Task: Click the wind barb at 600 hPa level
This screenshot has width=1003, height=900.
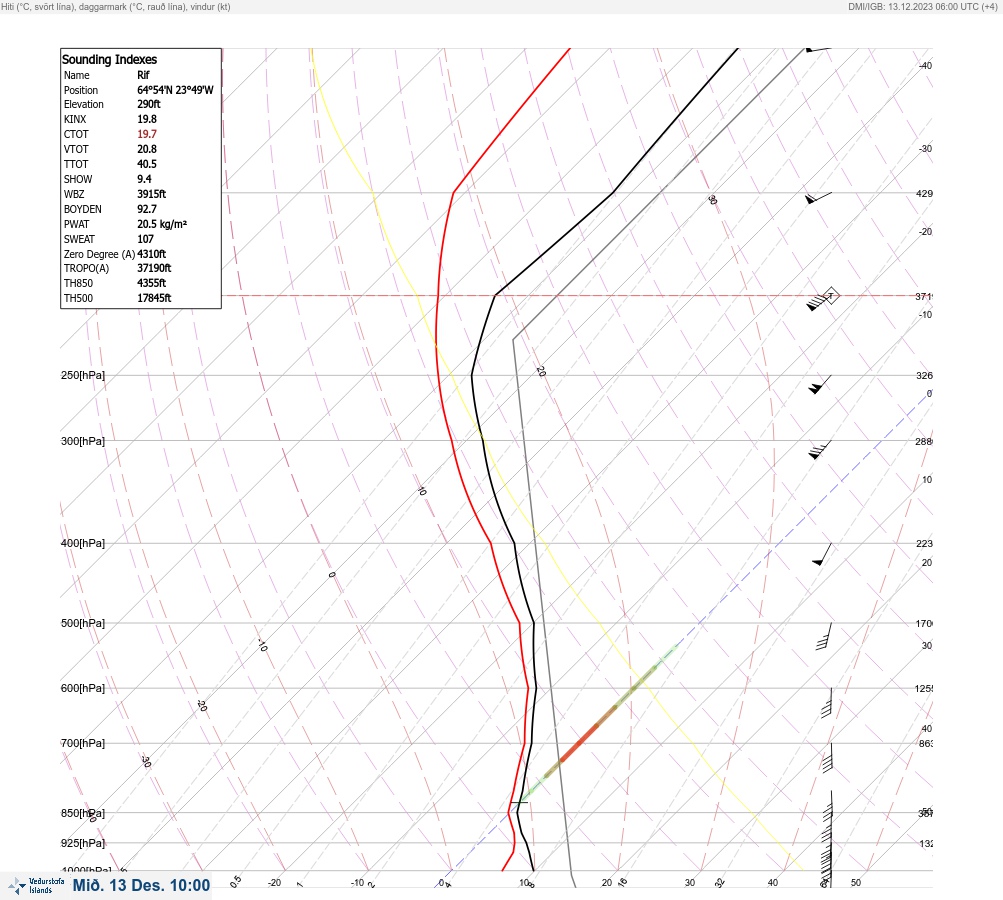Action: pyautogui.click(x=826, y=703)
